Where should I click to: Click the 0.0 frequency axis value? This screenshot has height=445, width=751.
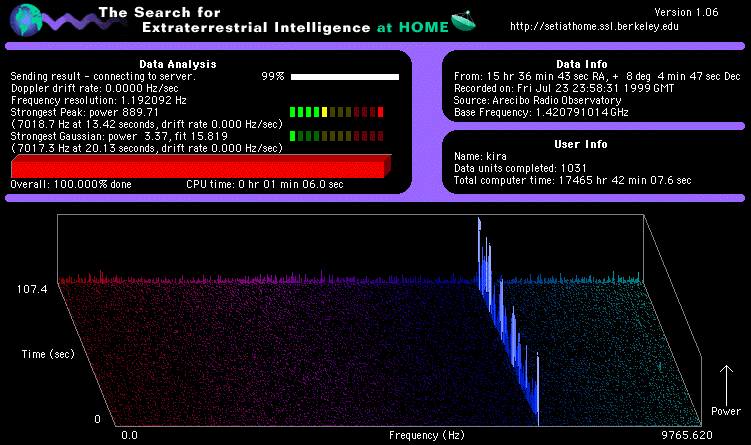(x=129, y=435)
